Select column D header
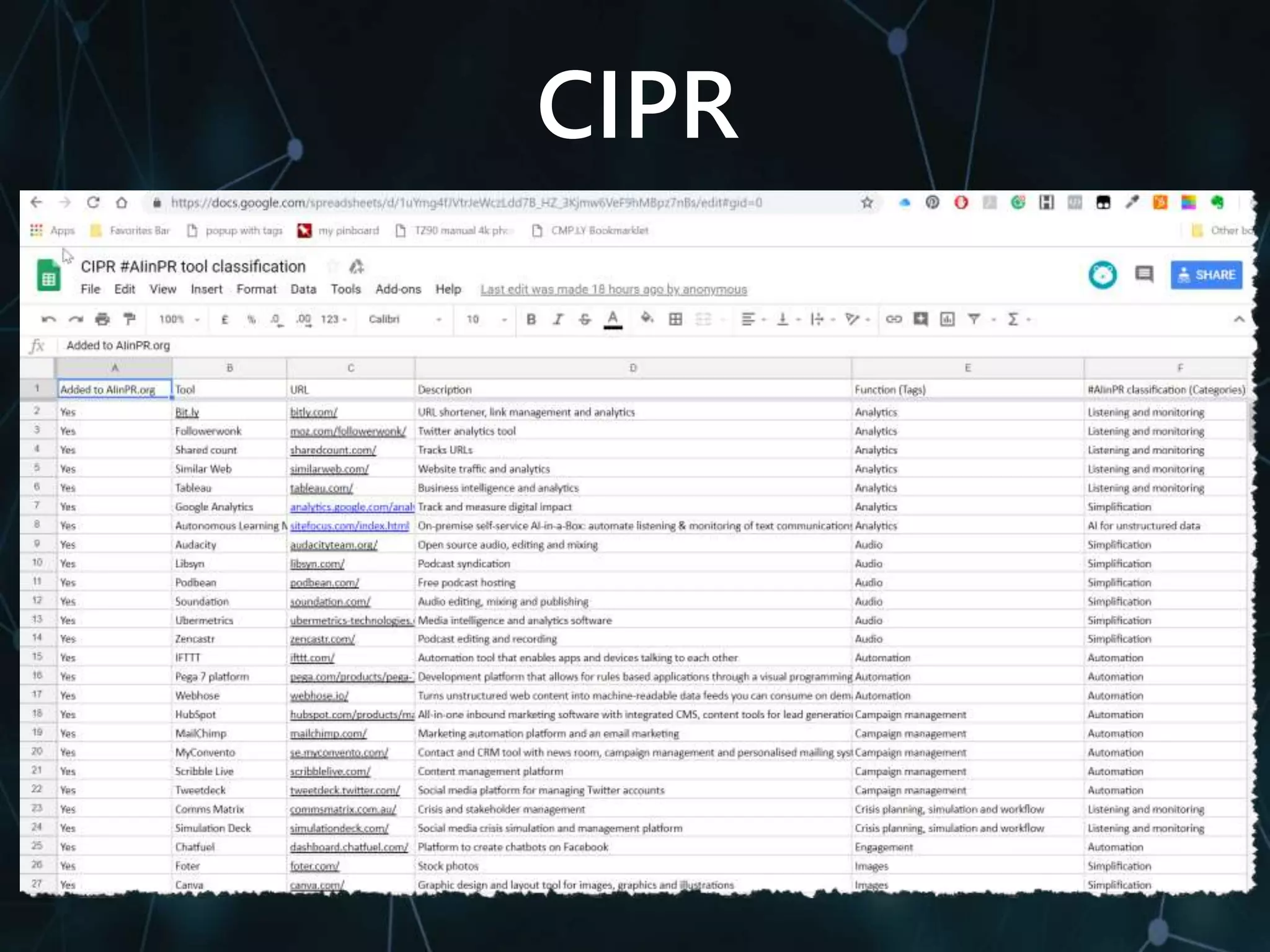This screenshot has width=1270, height=952. [x=633, y=368]
